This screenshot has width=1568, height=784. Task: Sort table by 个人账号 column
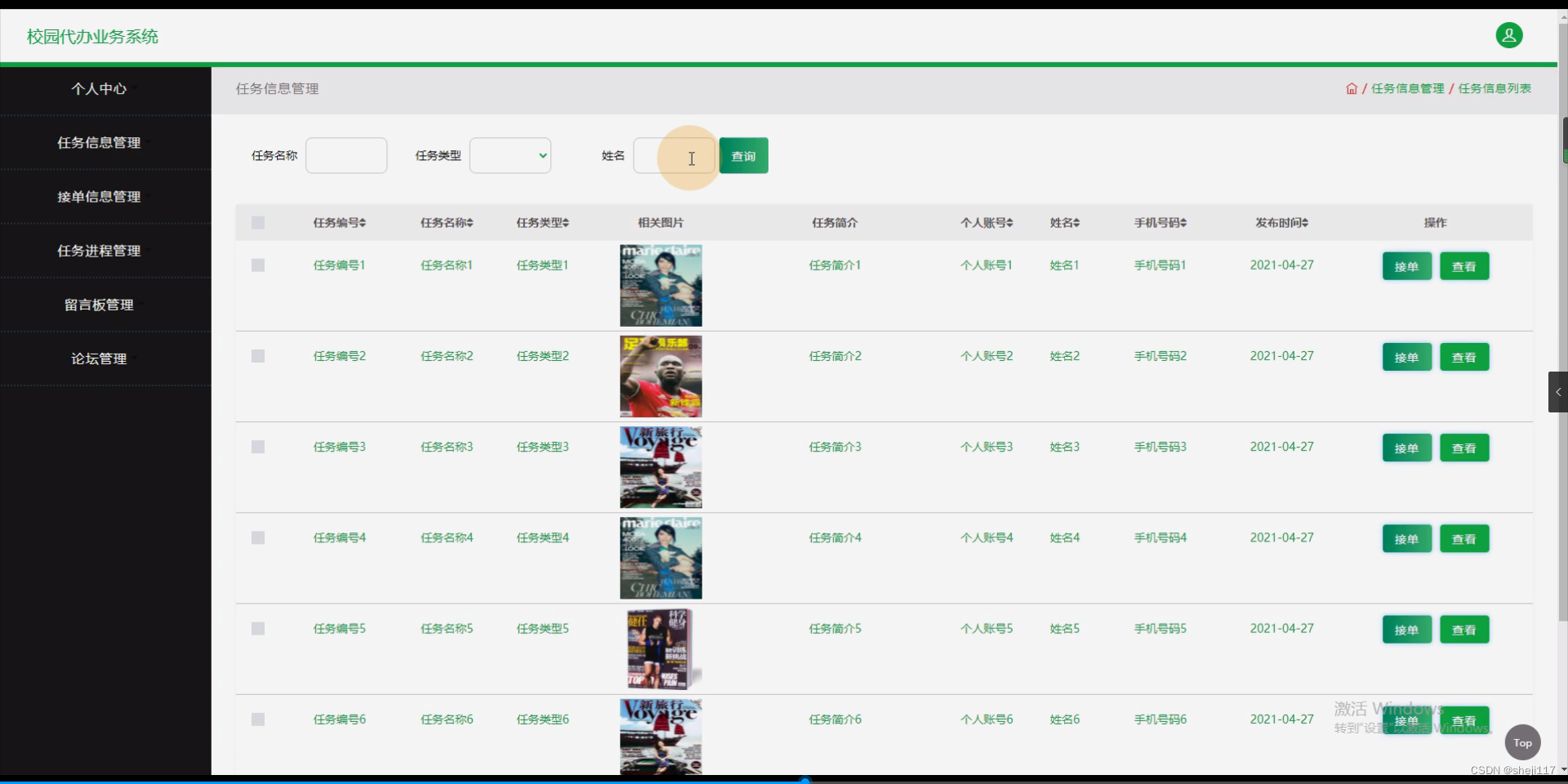click(987, 222)
